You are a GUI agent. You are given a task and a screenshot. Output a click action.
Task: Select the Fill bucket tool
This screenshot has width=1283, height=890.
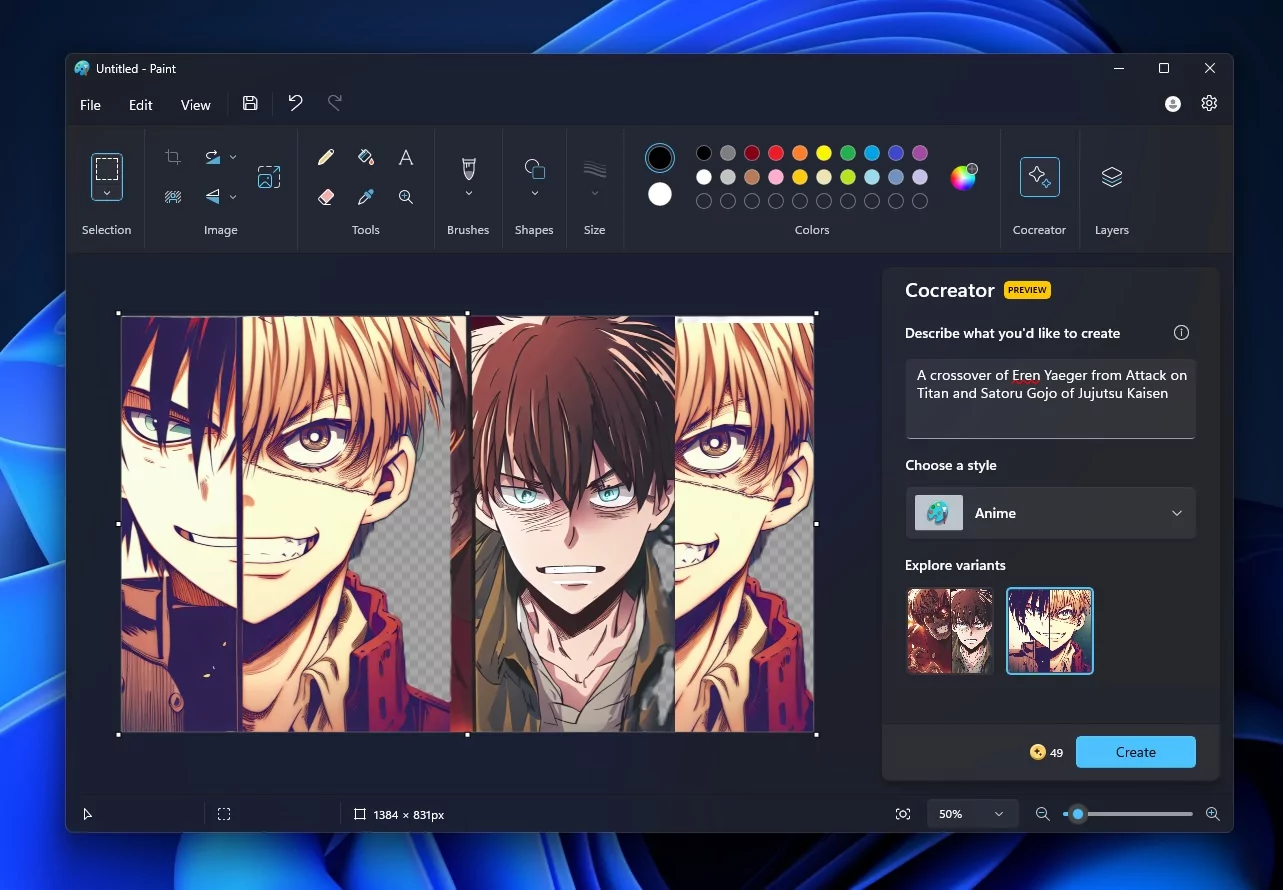(366, 157)
